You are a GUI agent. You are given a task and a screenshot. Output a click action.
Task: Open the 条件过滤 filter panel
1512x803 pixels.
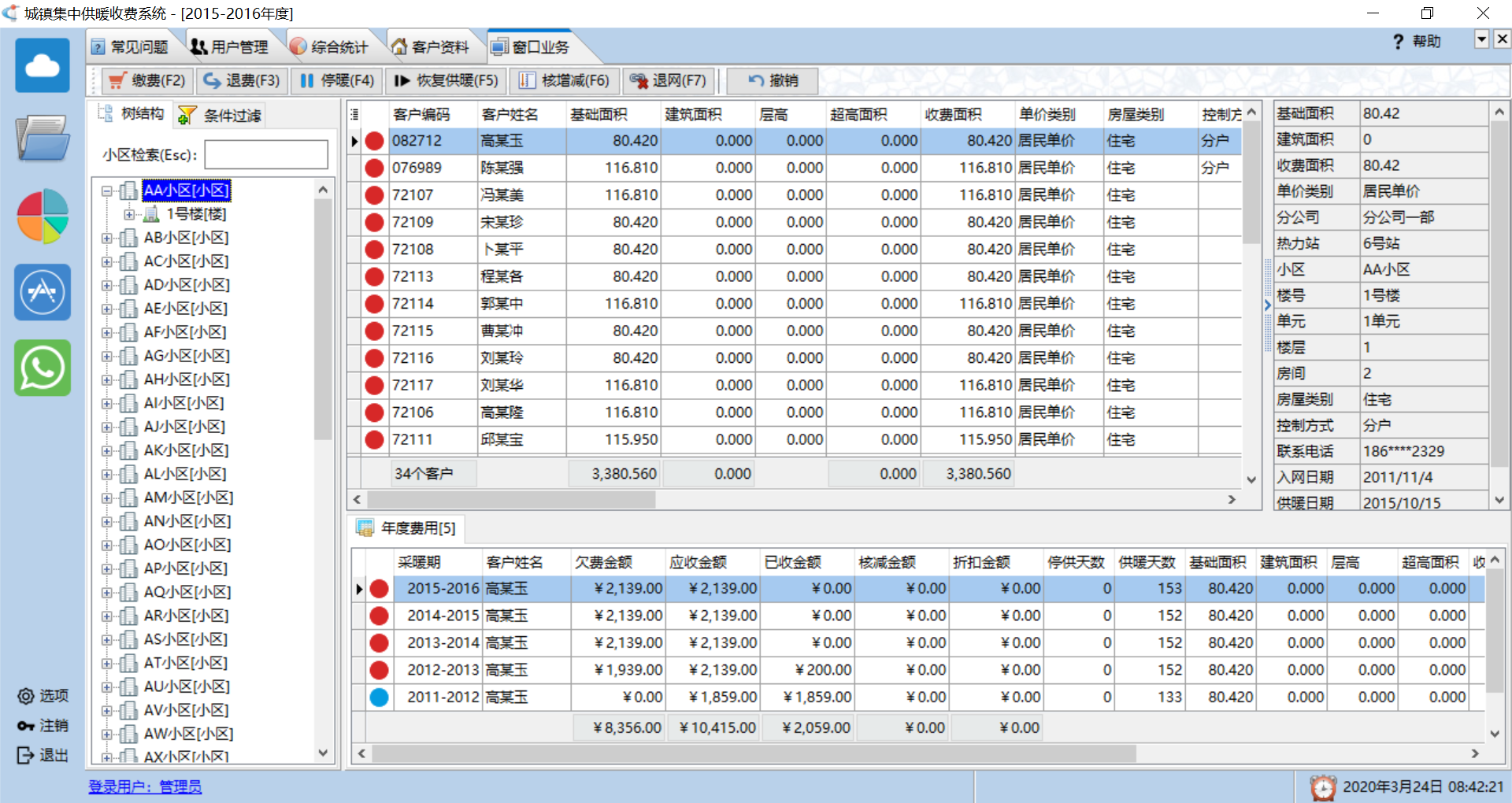tap(219, 115)
